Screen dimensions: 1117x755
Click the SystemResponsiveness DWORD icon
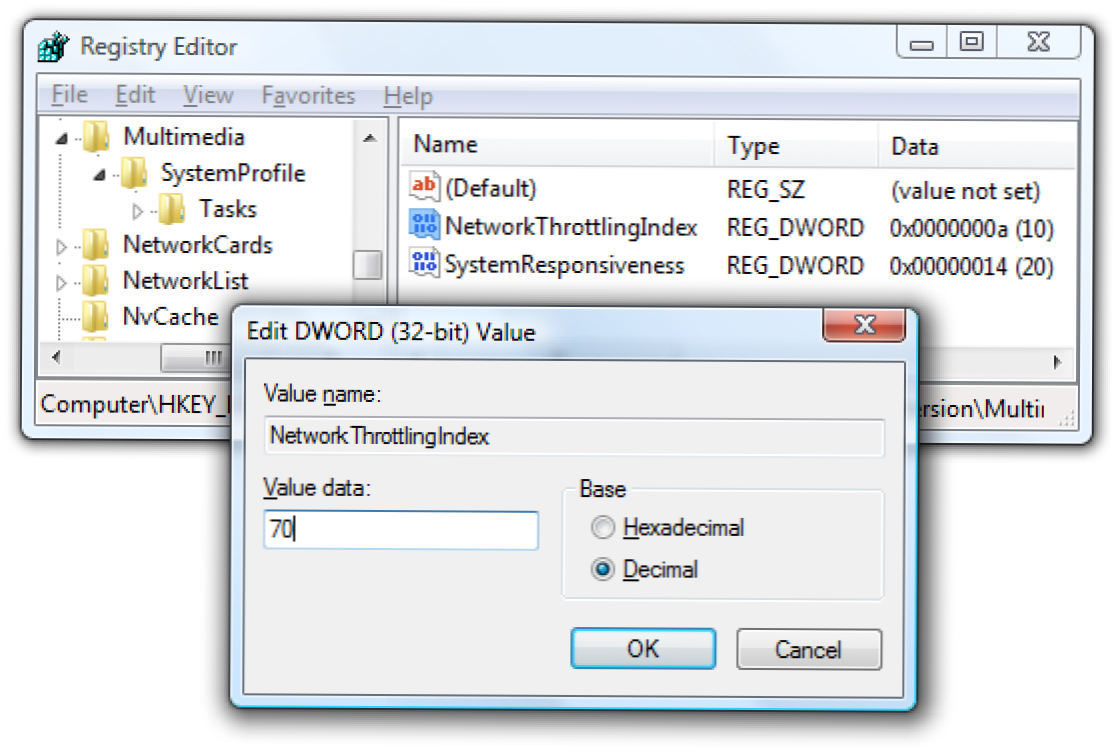pos(425,265)
